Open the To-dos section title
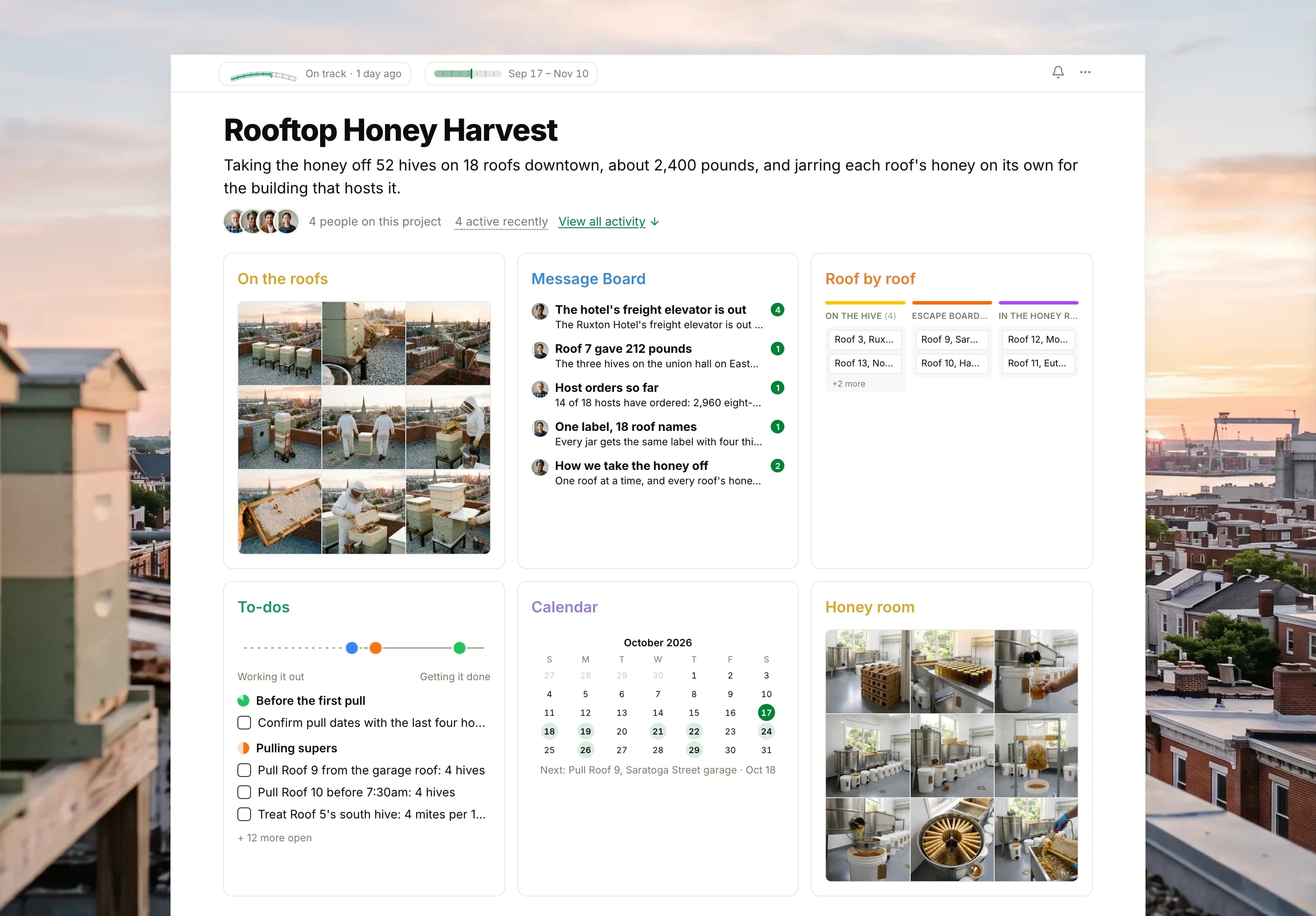Viewport: 1316px width, 916px height. (263, 608)
